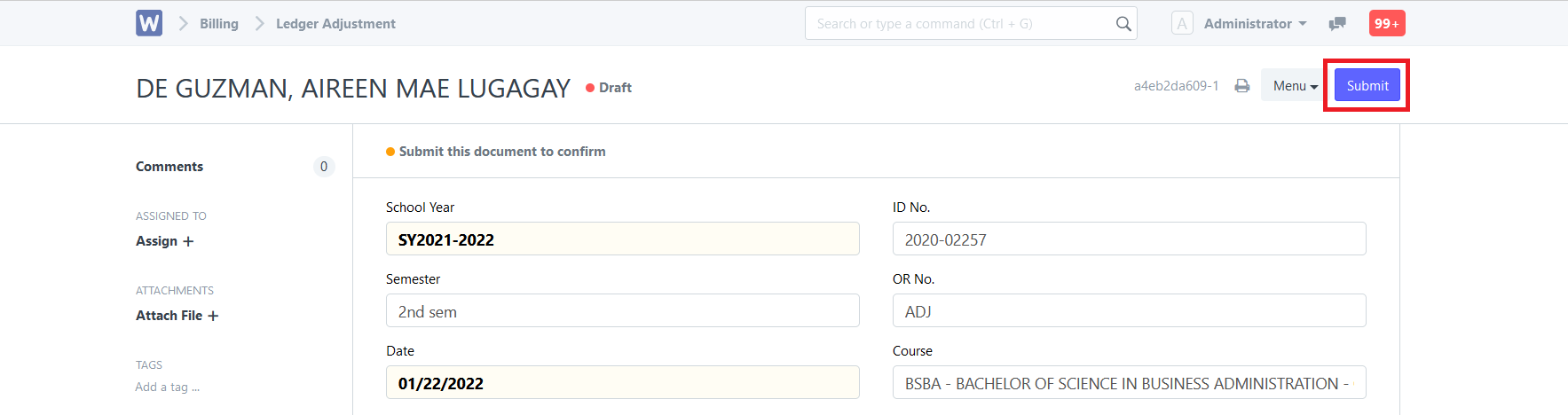
Task: Add a tag in the tags field
Action: (168, 387)
